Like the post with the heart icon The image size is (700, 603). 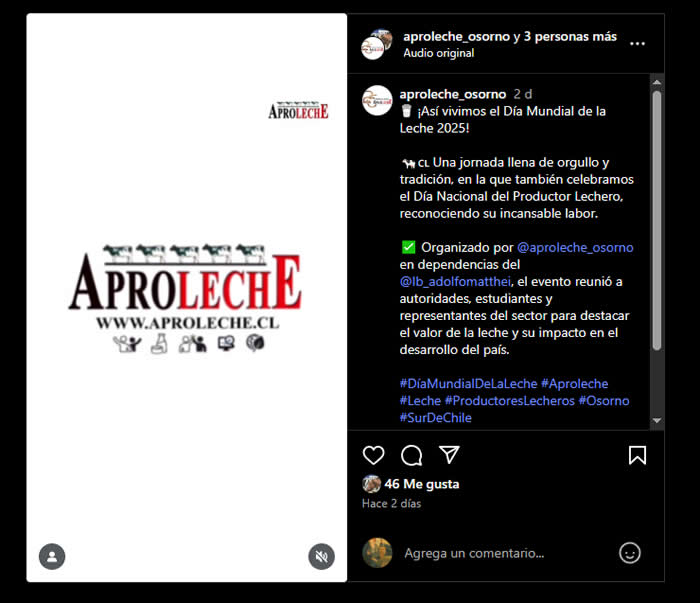point(374,455)
